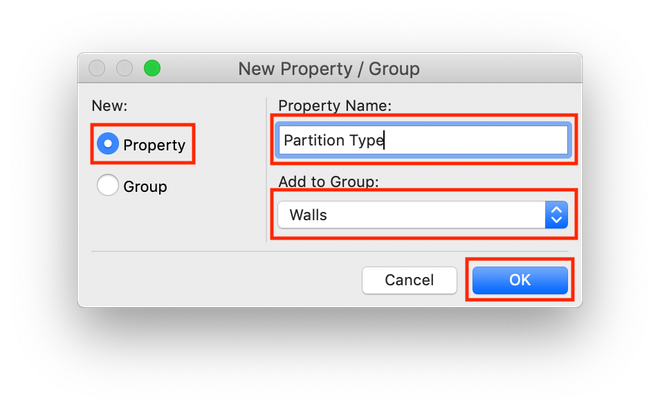660x410 pixels.
Task: Click the "New:" section label
Action: [108, 106]
